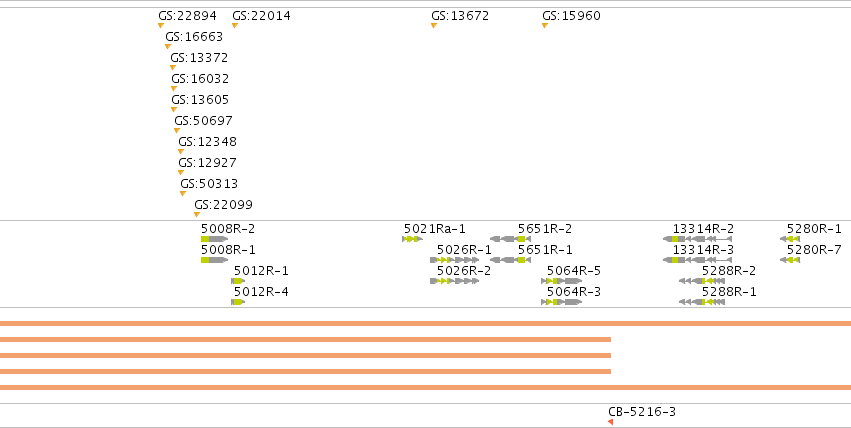The height and width of the screenshot is (428, 851).
Task: Select the 5651R-1 transcript glyph
Action: click(510, 260)
